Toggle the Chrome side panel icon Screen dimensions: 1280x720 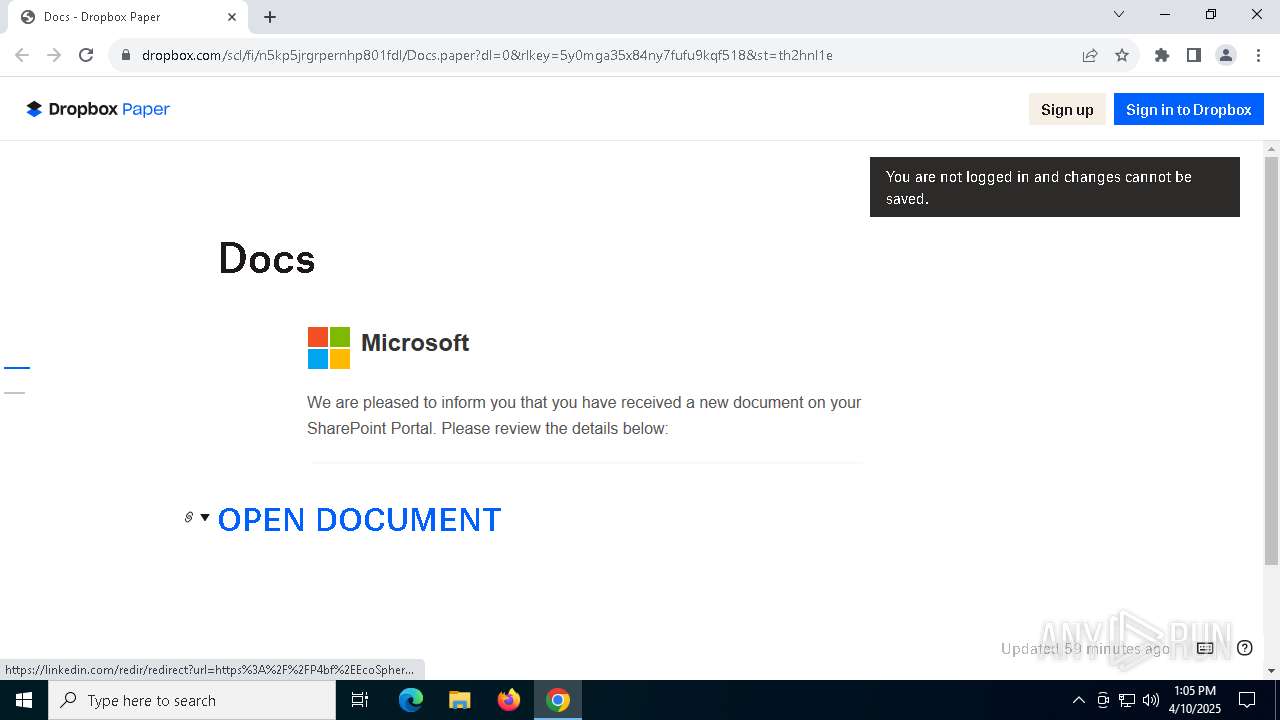click(1194, 55)
